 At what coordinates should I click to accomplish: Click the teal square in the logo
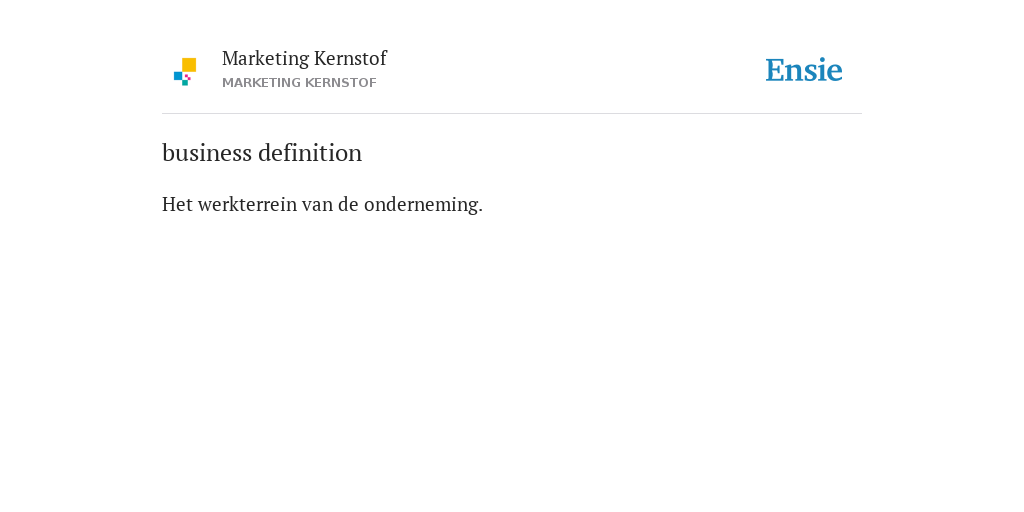[185, 83]
